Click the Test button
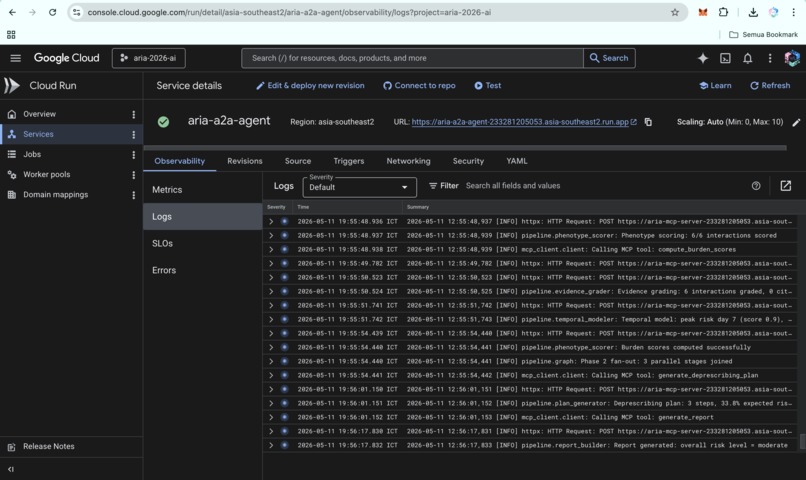806x480 pixels. [487, 86]
